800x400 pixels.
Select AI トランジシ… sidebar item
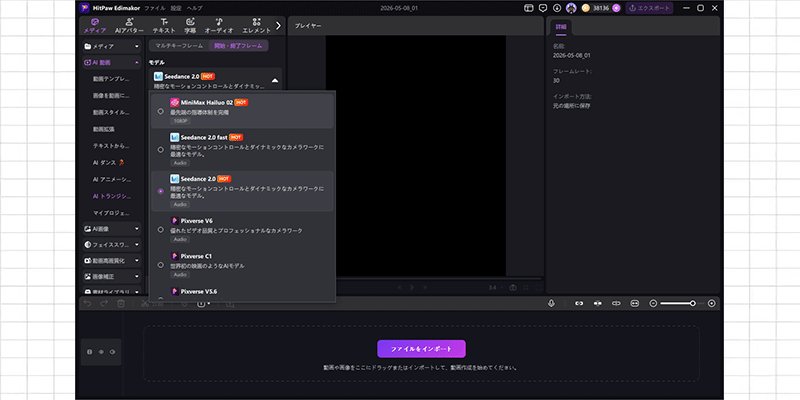click(112, 196)
